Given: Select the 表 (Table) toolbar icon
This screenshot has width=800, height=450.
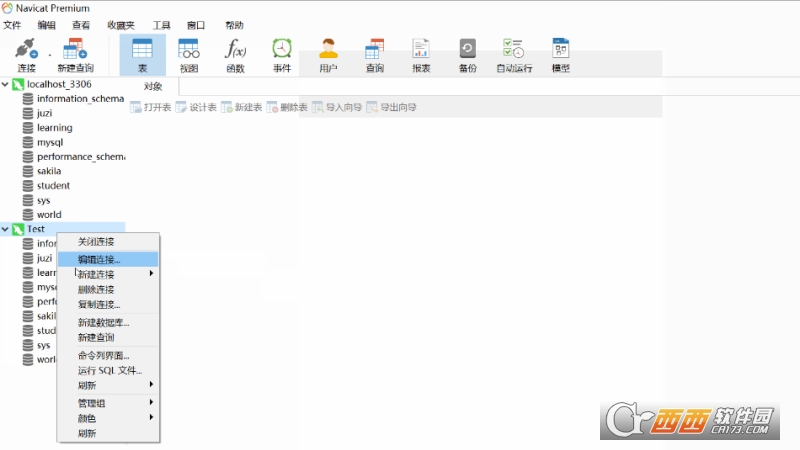Looking at the screenshot, I should [142, 49].
